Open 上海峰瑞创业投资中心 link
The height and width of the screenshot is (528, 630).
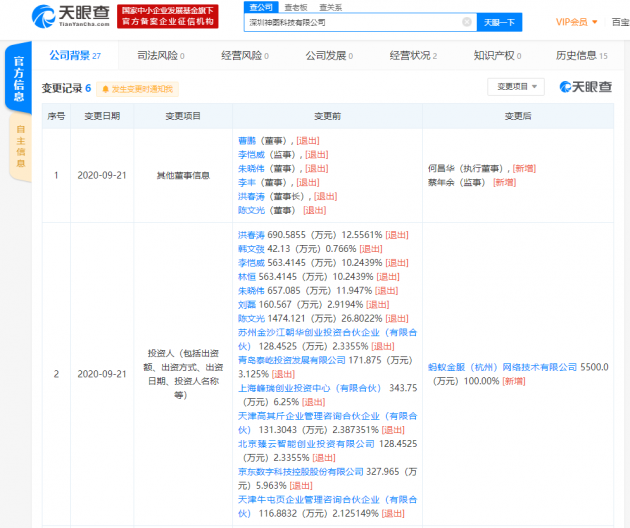coord(309,388)
